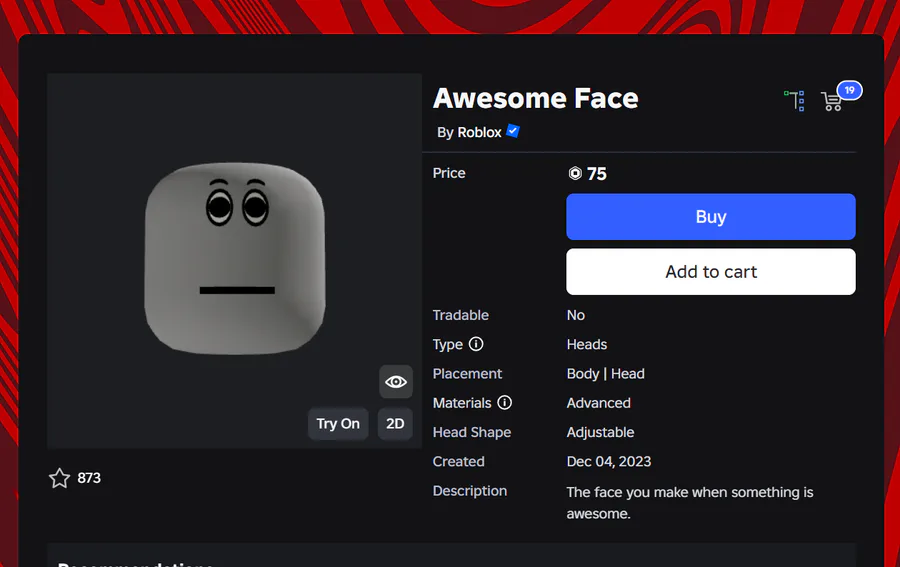Click the Add to cart button
The image size is (900, 567).
tap(711, 272)
